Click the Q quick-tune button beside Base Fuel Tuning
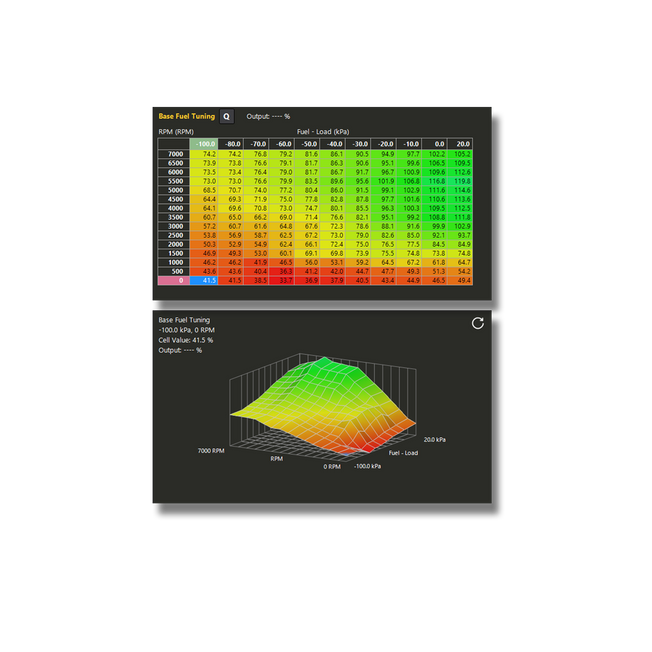 [226, 116]
